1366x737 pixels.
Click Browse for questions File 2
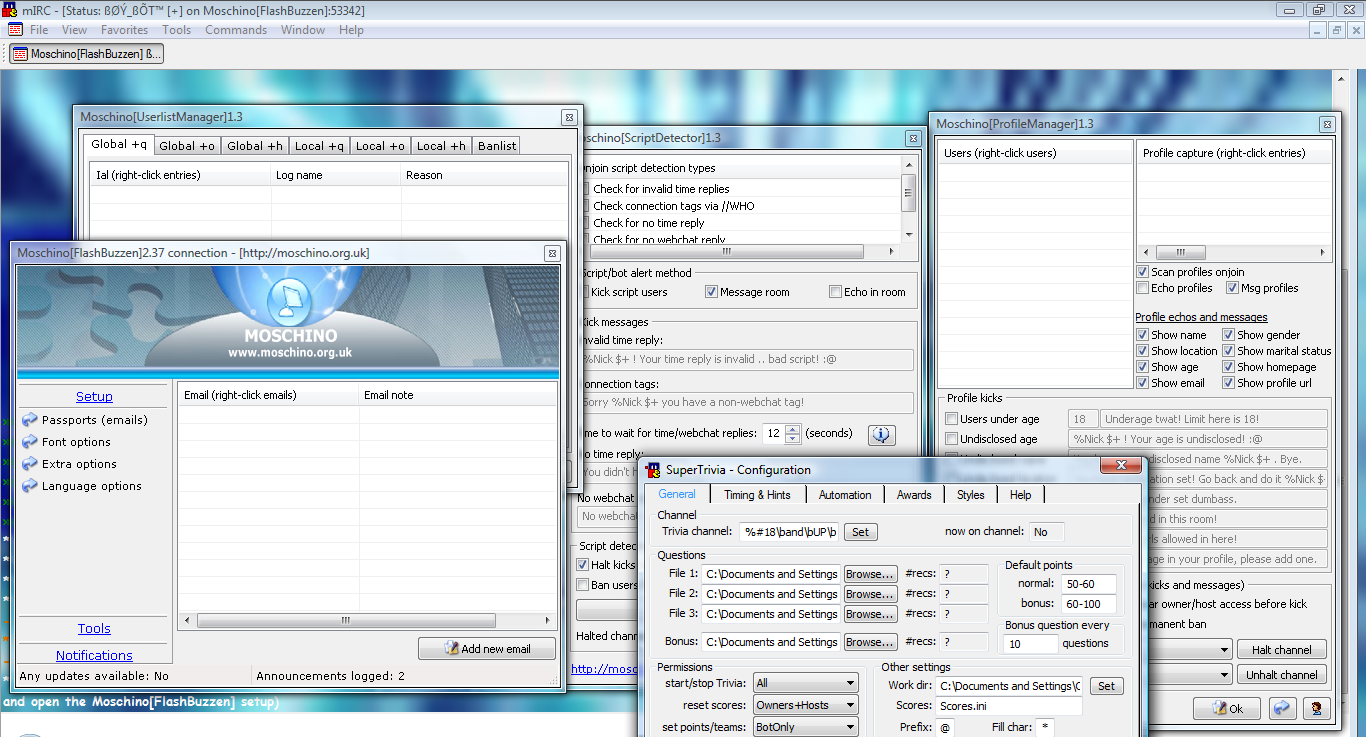coord(869,594)
